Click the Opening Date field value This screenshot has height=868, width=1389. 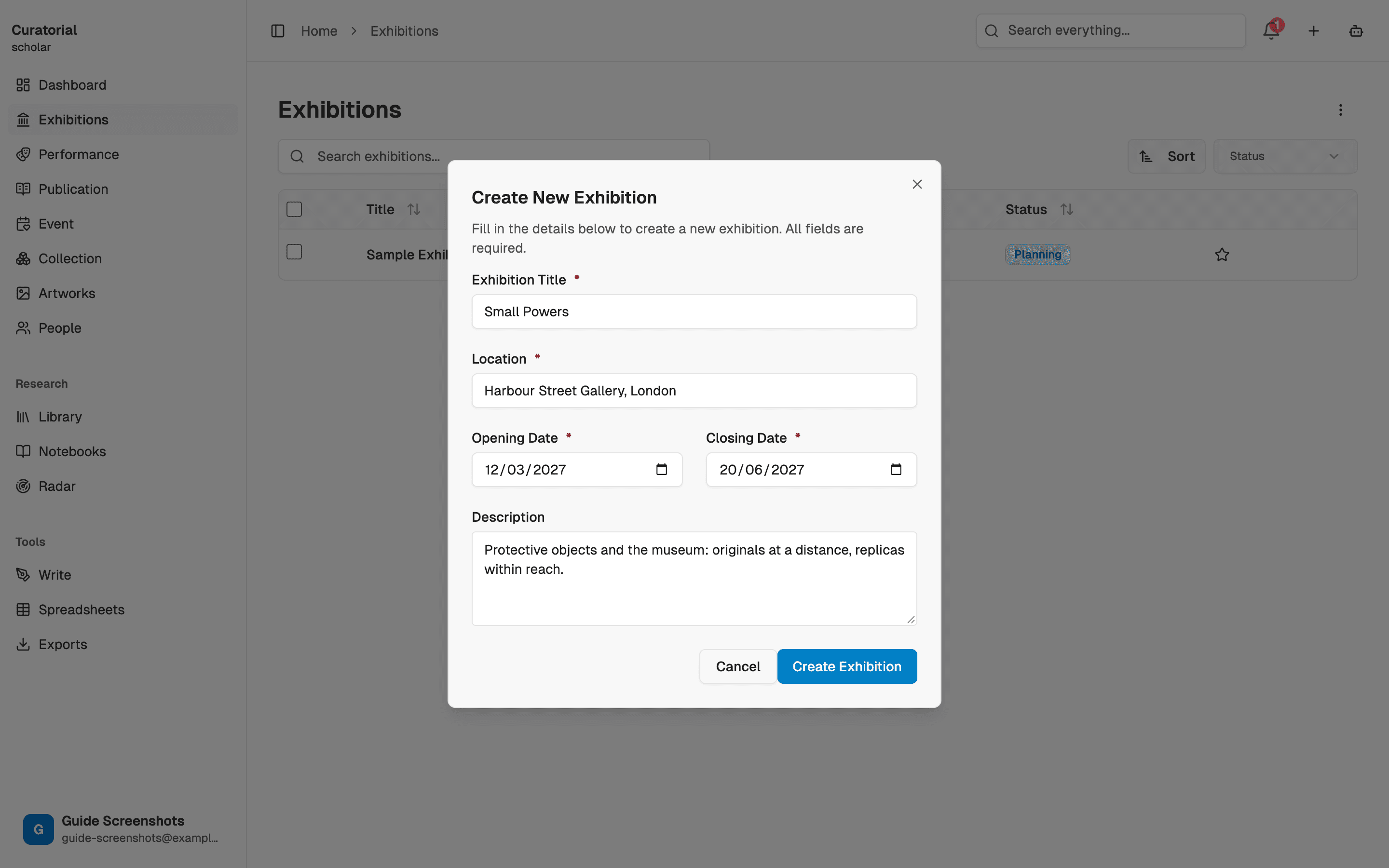coord(525,470)
